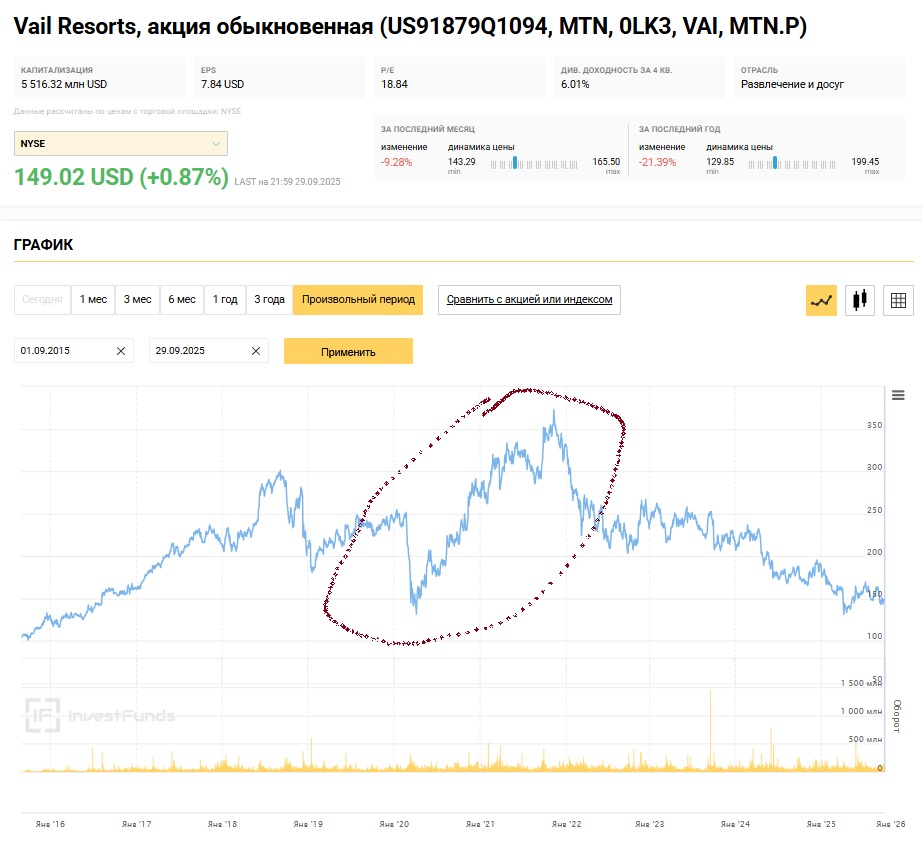922x843 pixels.
Task: Click the yearly change -21.39%
Action: pos(657,162)
